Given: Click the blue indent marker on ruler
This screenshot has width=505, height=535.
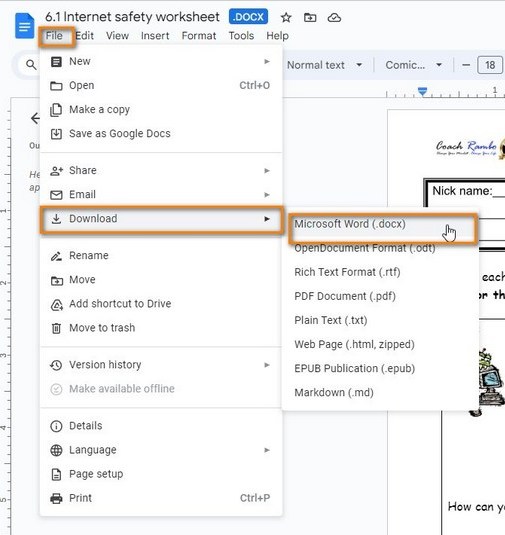Looking at the screenshot, I should click(x=422, y=92).
